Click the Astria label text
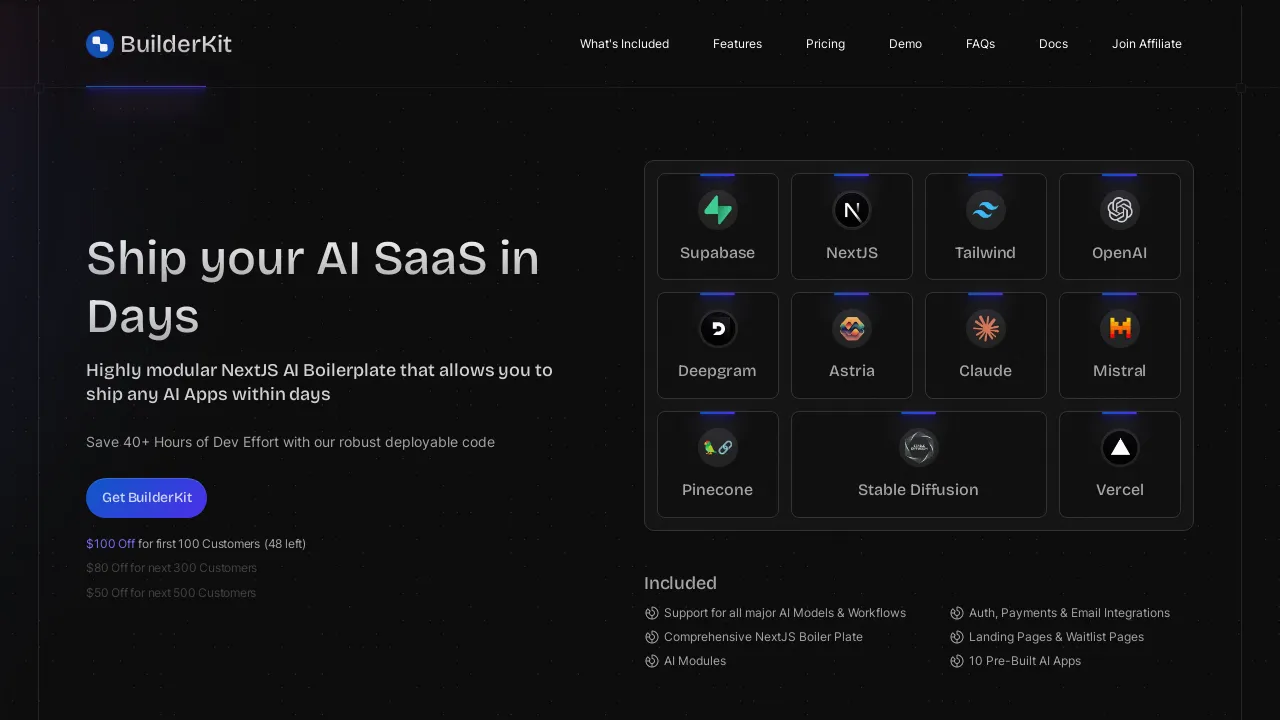Image resolution: width=1280 pixels, height=720 pixels. click(x=852, y=371)
